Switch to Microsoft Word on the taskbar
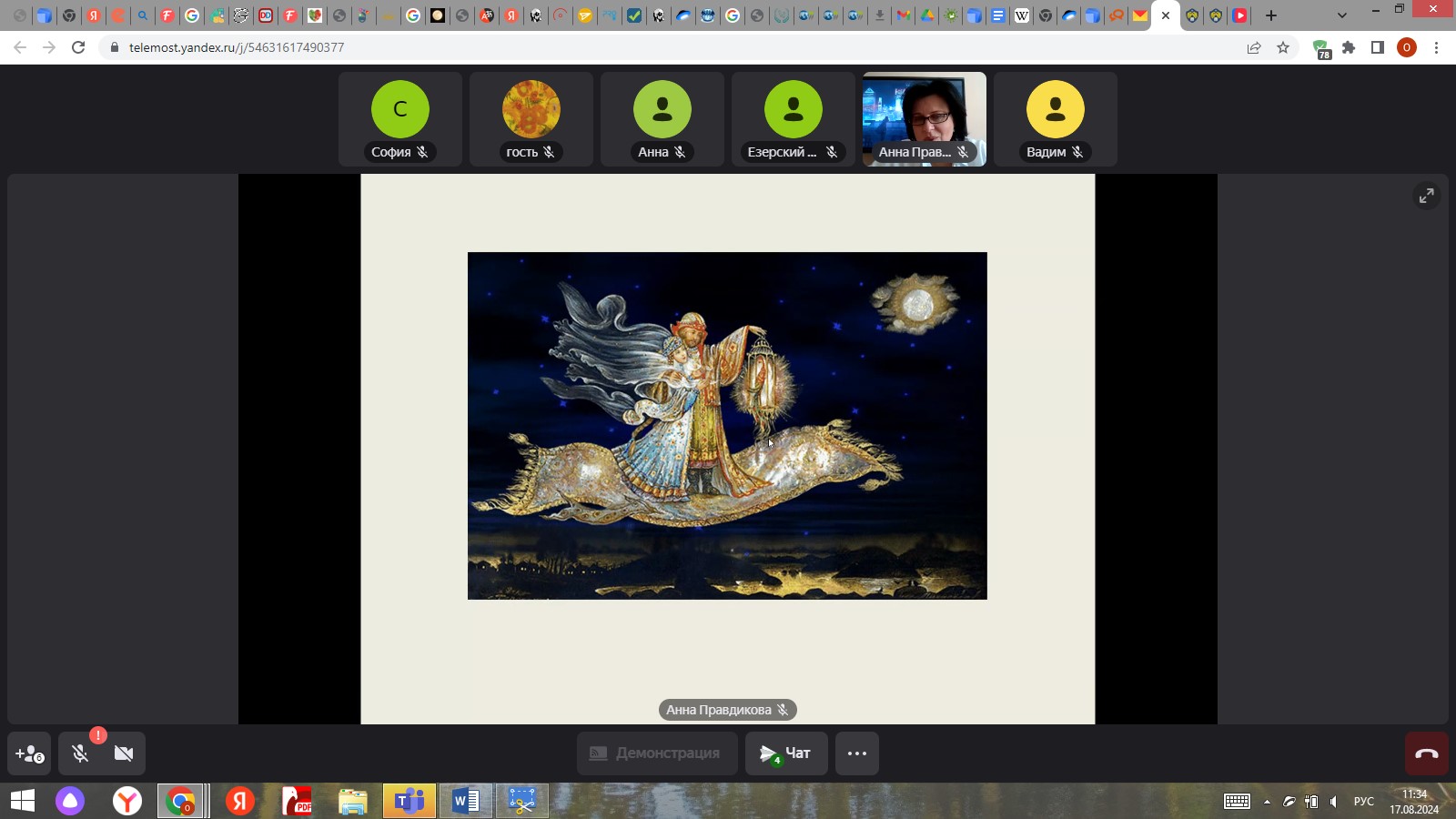Image resolution: width=1456 pixels, height=819 pixels. coord(466,801)
